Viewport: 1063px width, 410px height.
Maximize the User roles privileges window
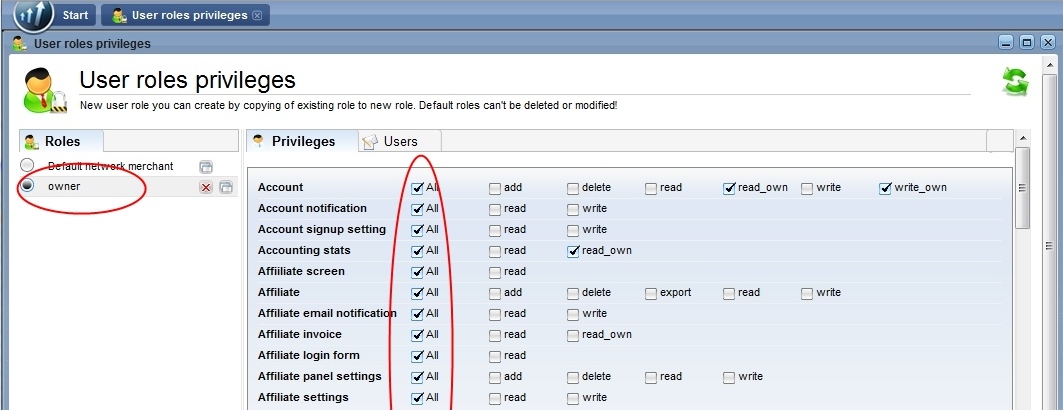(x=1026, y=43)
